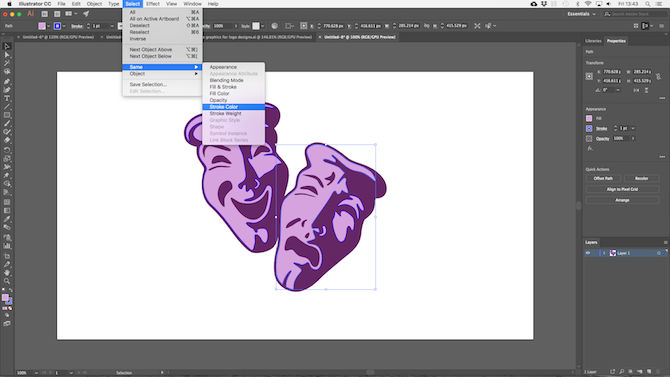
Task: Expand Layer 1 using the disclosure arrow
Action: tap(604, 253)
